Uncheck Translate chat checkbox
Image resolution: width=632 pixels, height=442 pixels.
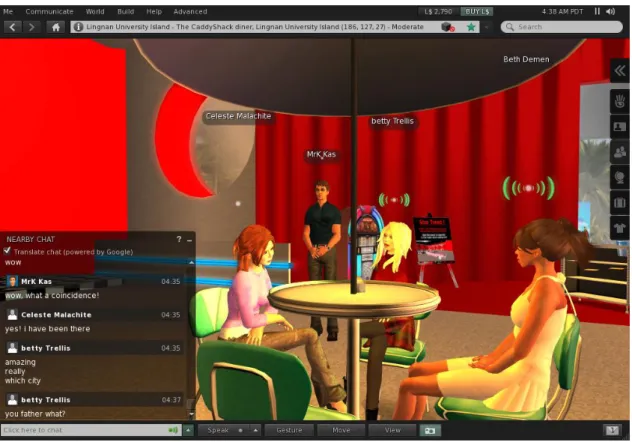pyautogui.click(x=7, y=251)
